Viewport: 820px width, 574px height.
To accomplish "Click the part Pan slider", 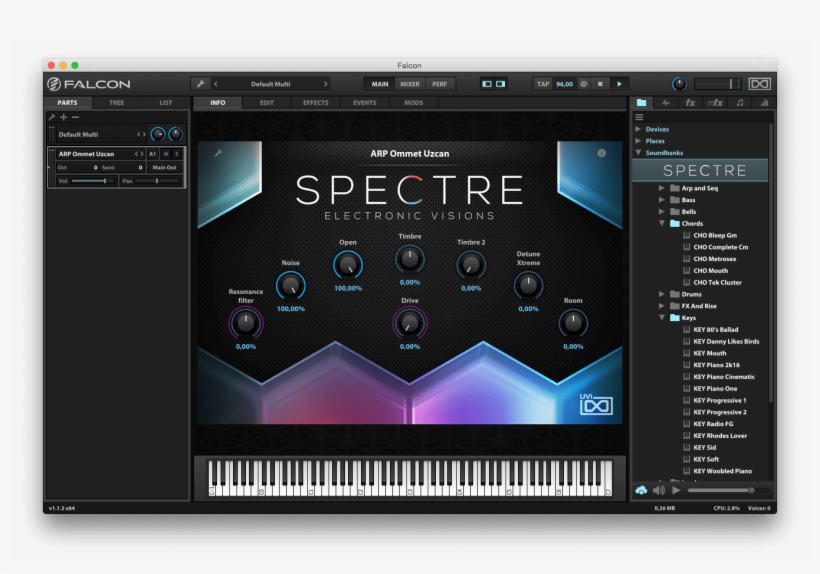I will 157,181.
